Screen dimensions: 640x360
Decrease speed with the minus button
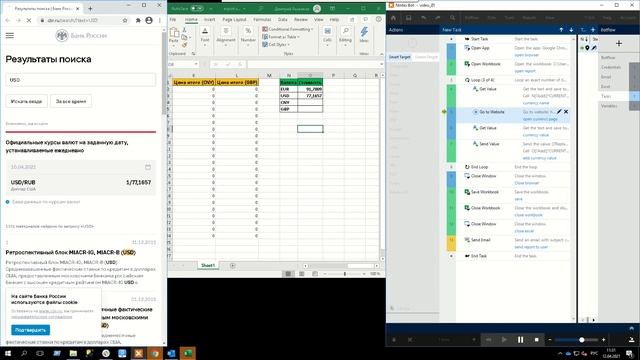550,340
